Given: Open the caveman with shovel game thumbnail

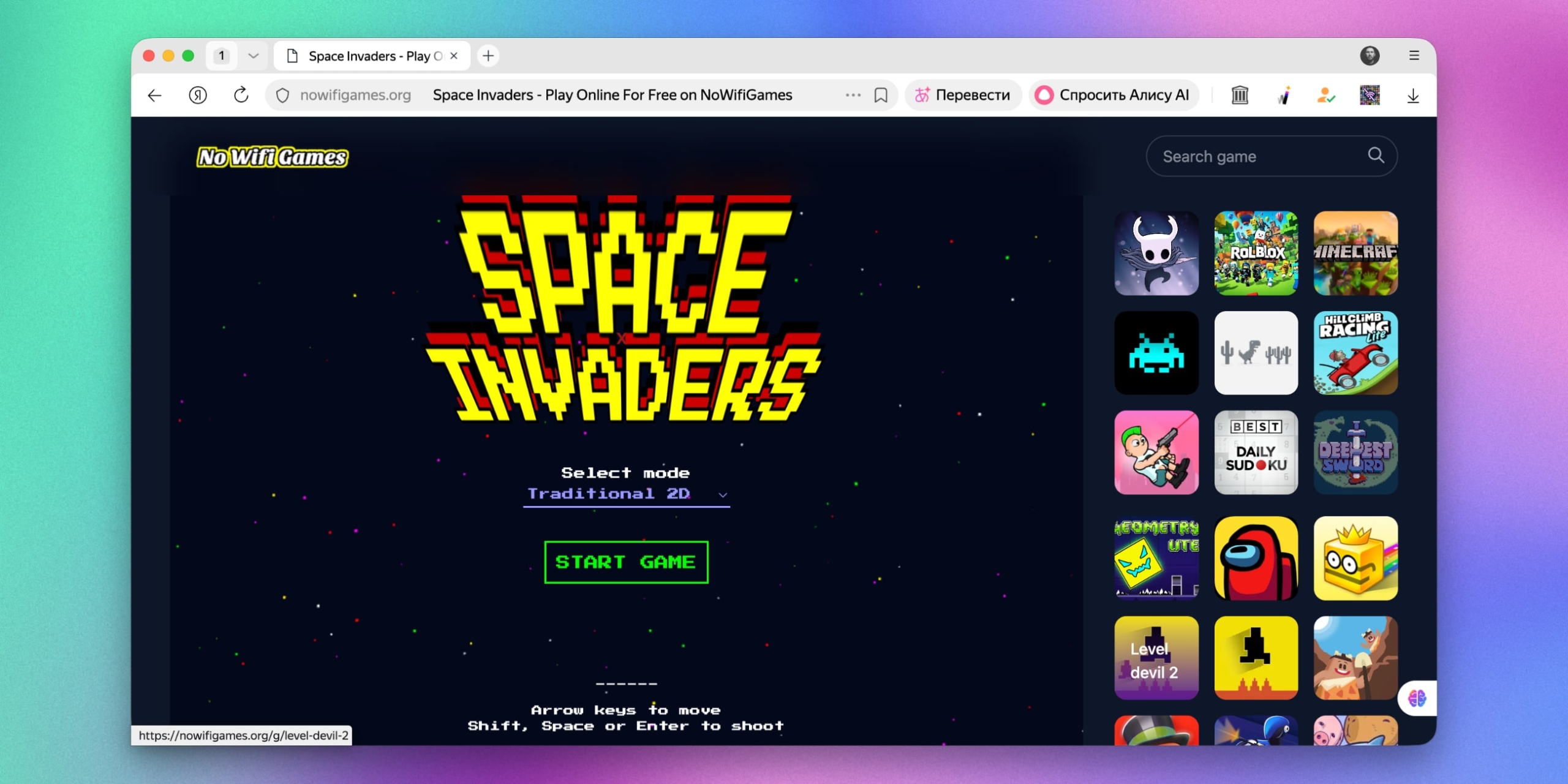Looking at the screenshot, I should click(x=1355, y=658).
